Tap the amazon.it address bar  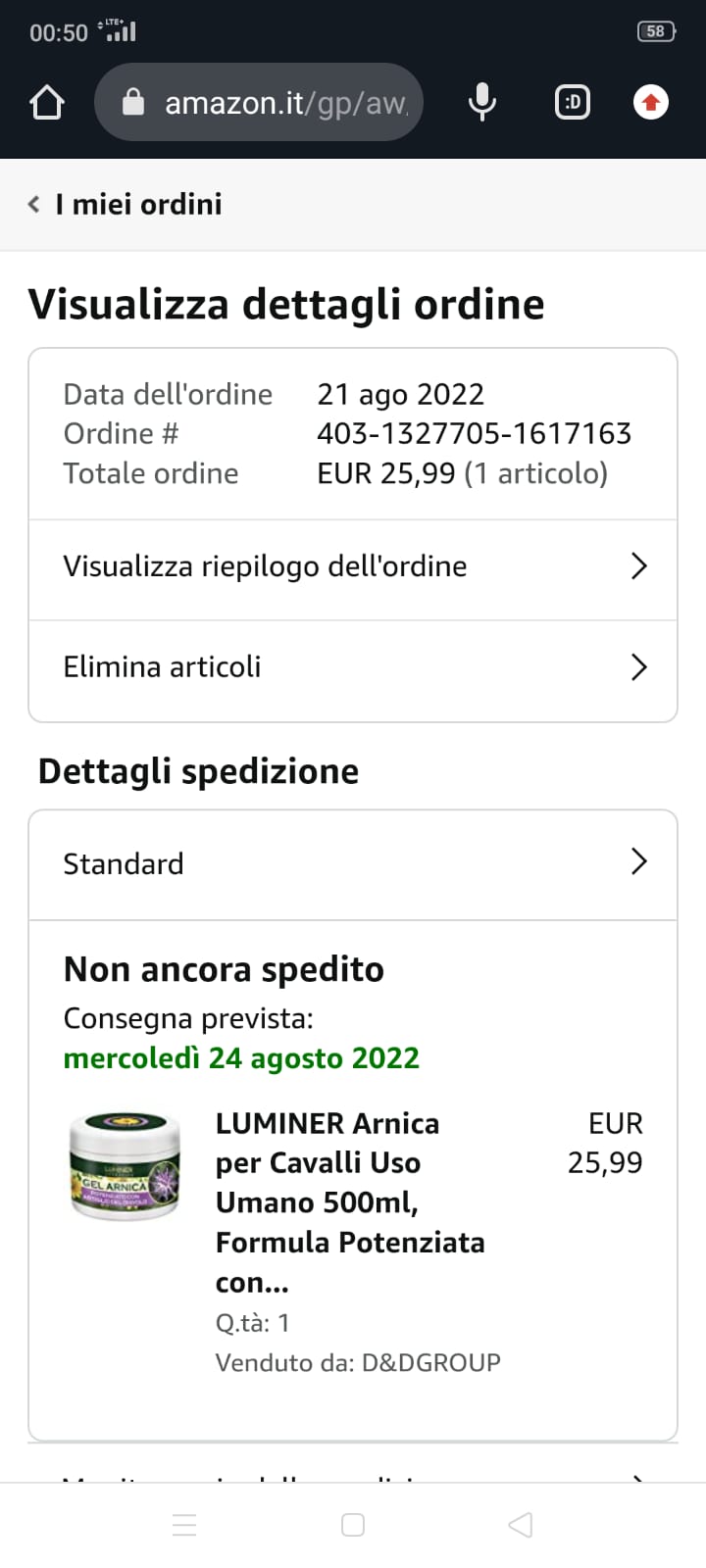point(284,102)
